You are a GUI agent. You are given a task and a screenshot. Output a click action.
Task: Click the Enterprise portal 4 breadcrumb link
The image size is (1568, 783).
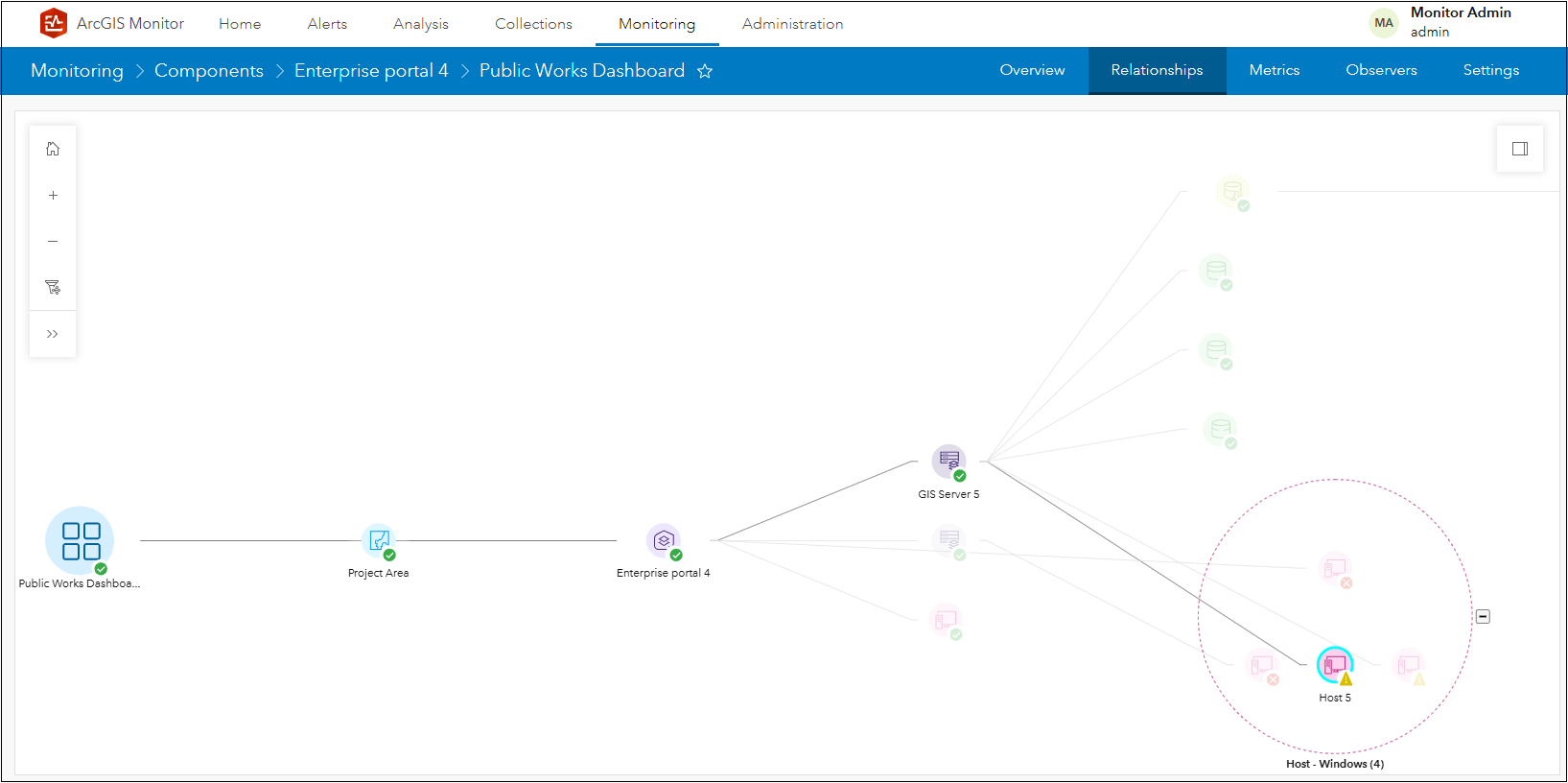[x=371, y=71]
